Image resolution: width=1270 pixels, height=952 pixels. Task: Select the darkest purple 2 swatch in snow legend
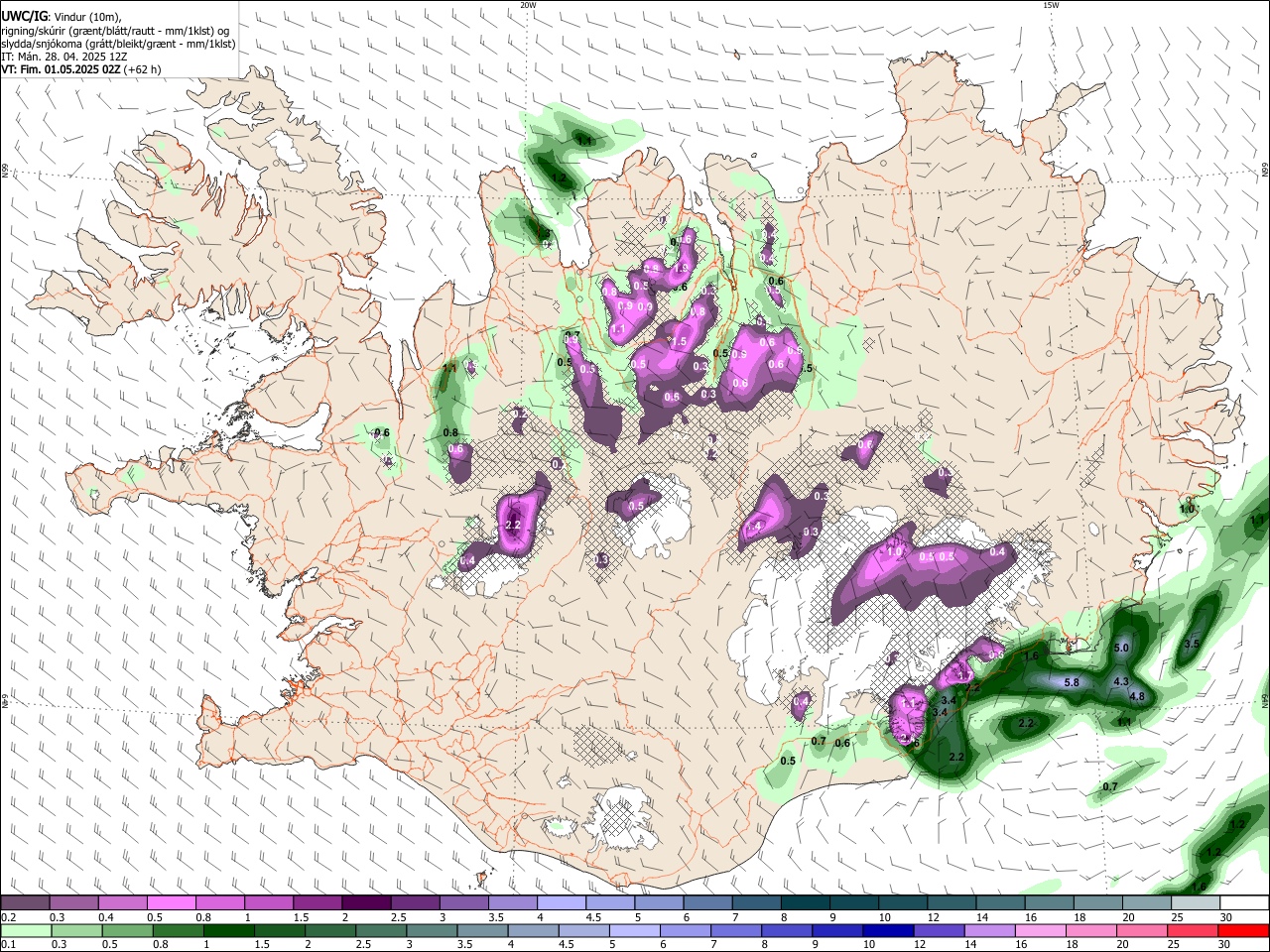365,902
